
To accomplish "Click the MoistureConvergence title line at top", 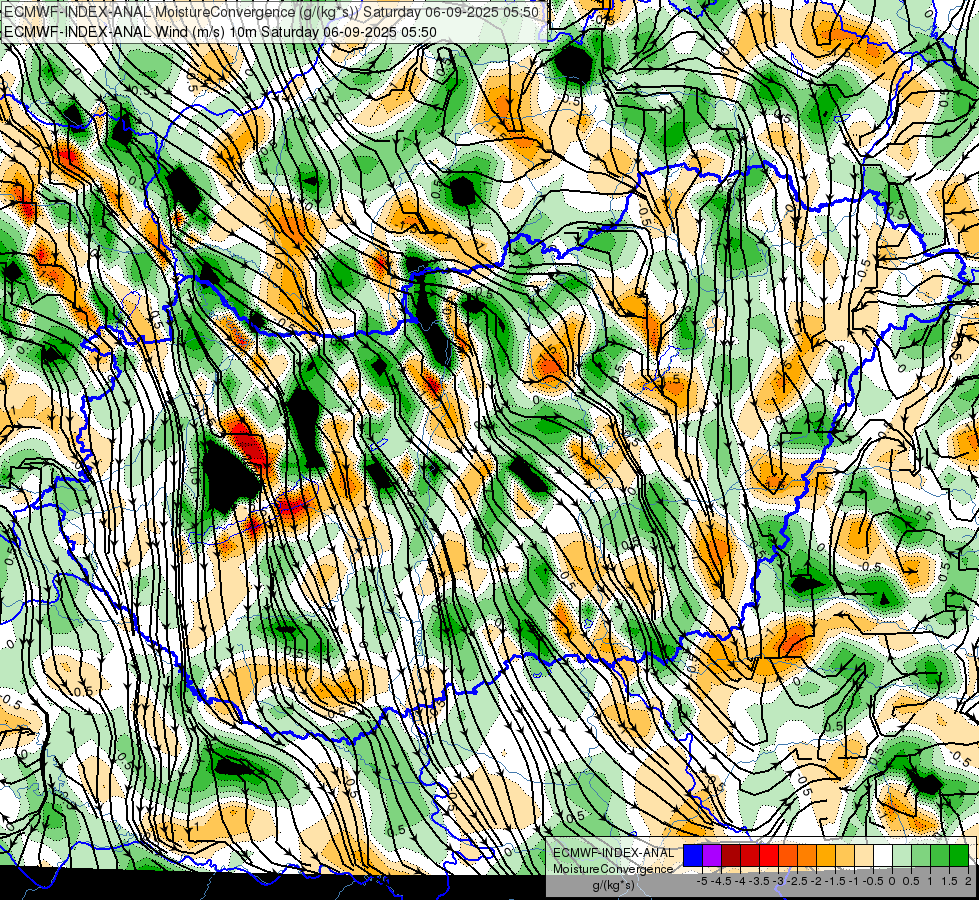I will pos(271,12).
